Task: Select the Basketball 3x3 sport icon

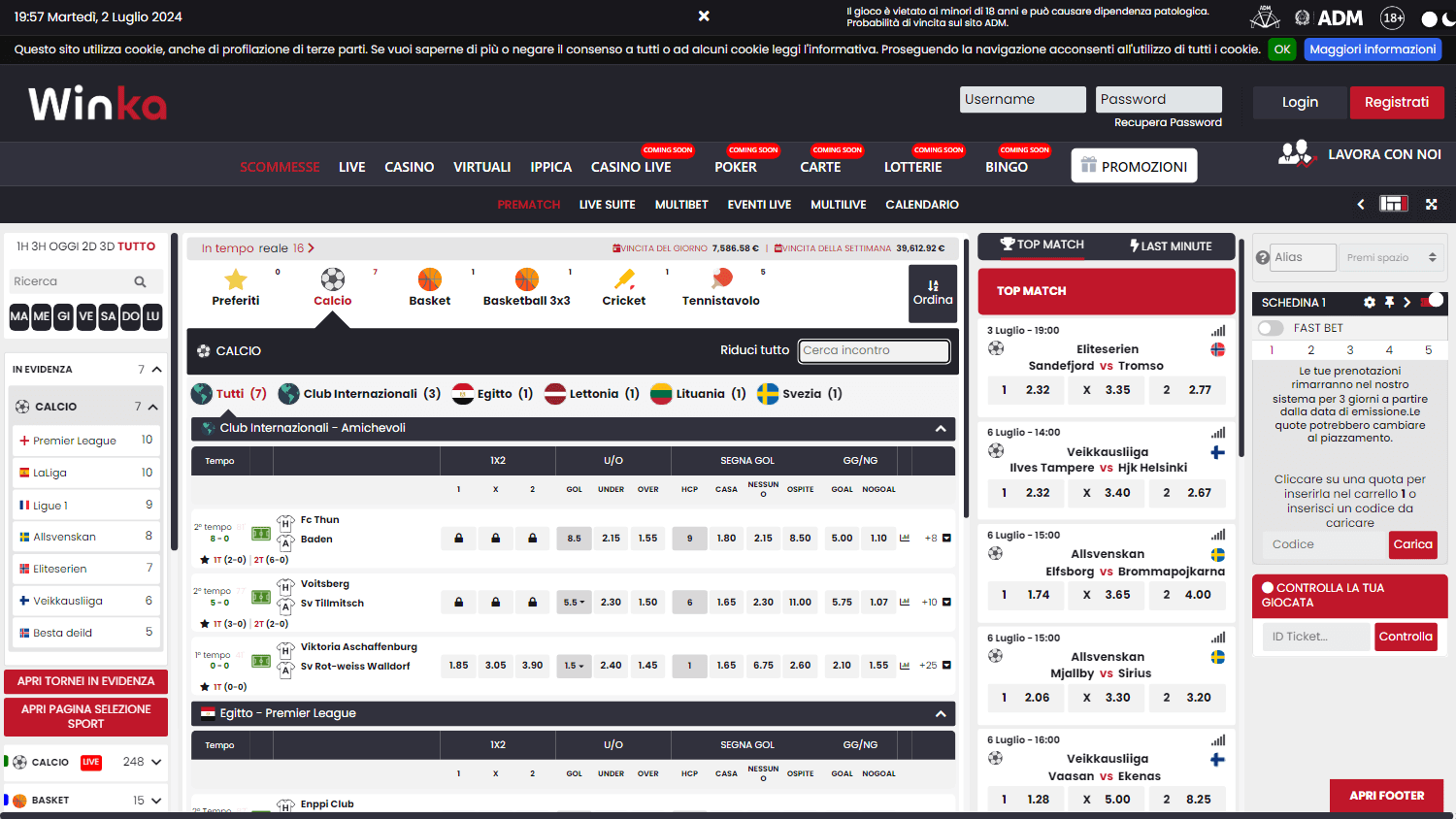Action: click(x=526, y=280)
